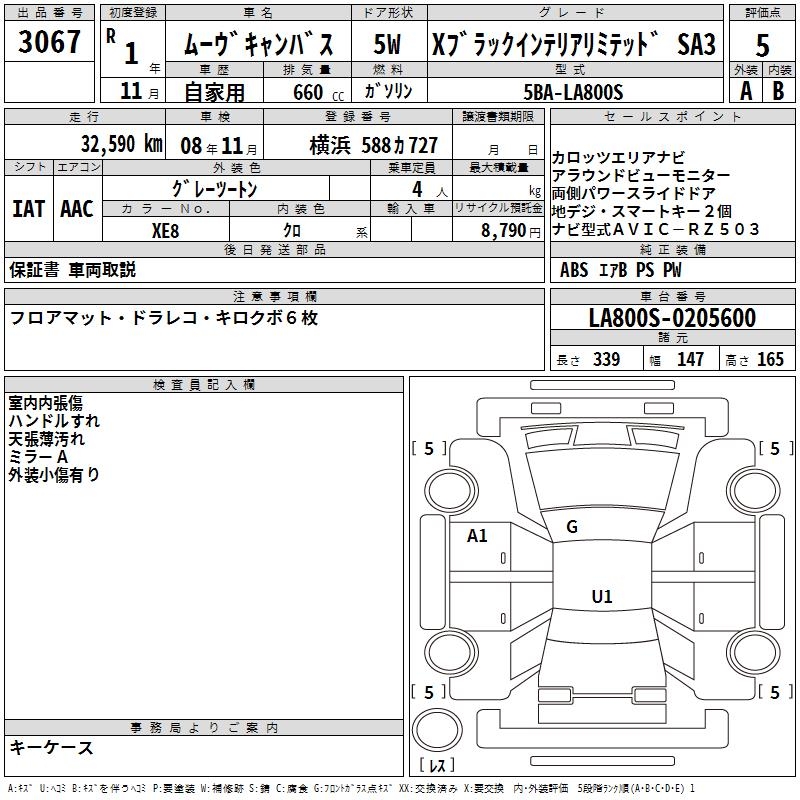Click exterior color グレーツートン
Image resolution: width=800 pixels, height=800 pixels.
pos(214,189)
